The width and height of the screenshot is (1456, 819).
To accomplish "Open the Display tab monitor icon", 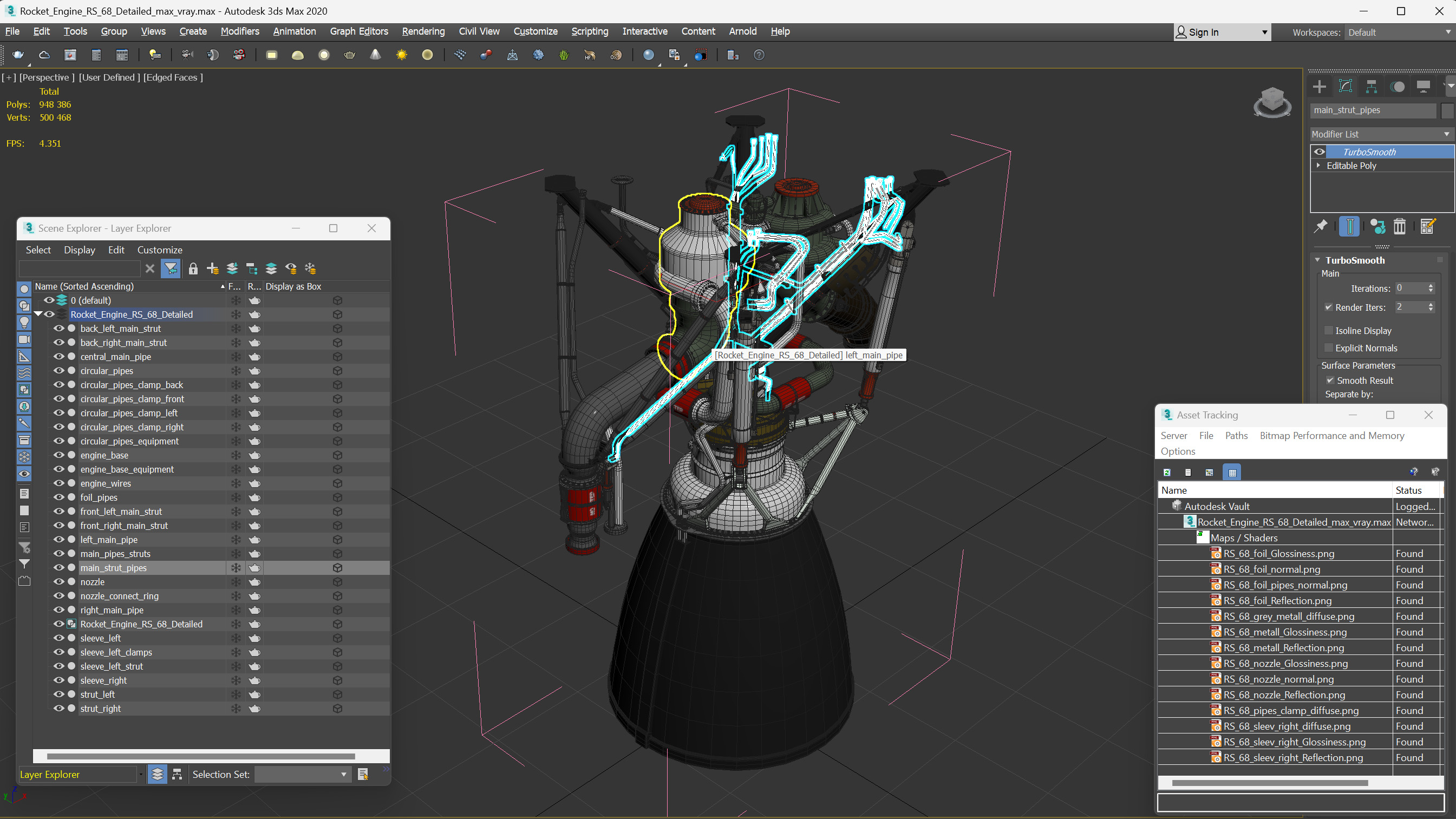I will (1423, 87).
